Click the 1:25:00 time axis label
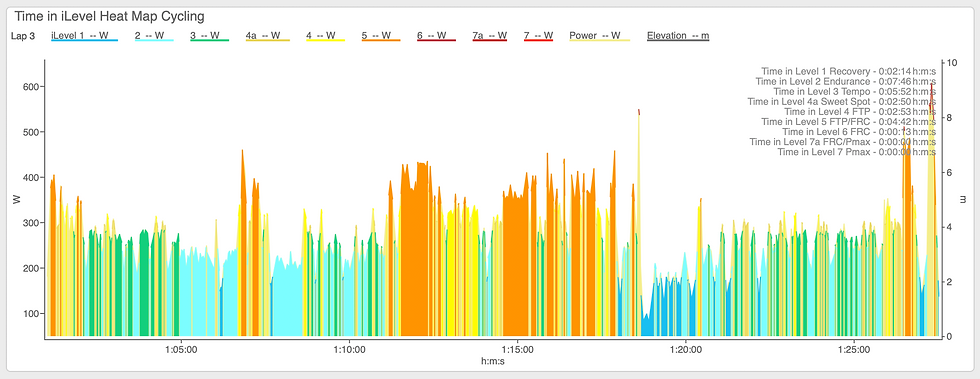The image size is (980, 379). pyautogui.click(x=854, y=350)
